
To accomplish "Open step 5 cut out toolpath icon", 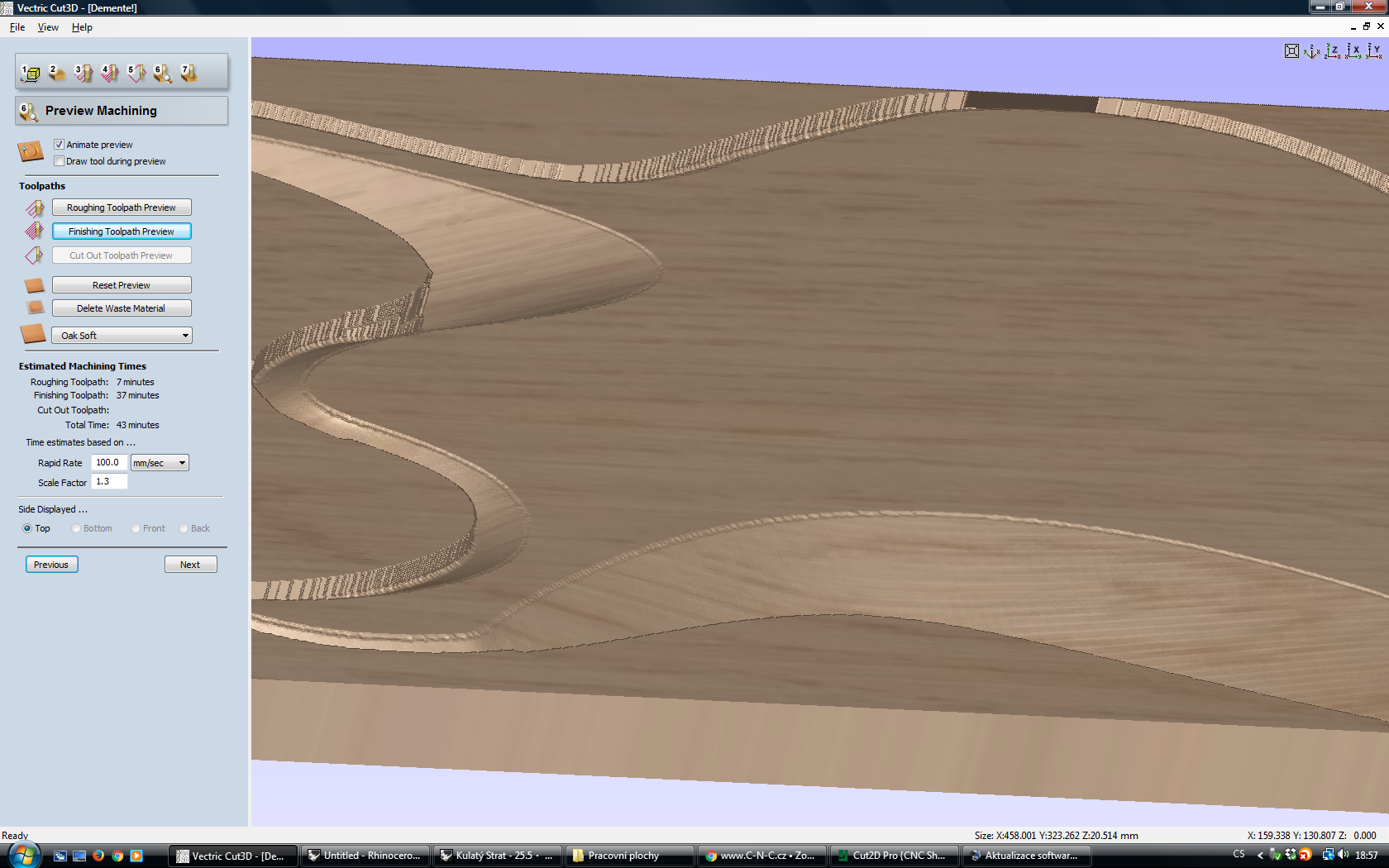I will click(x=136, y=74).
